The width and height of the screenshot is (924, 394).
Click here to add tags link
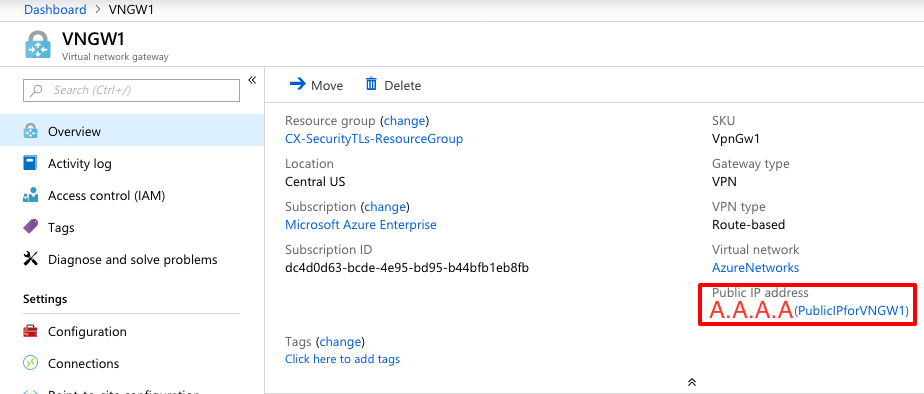point(342,359)
